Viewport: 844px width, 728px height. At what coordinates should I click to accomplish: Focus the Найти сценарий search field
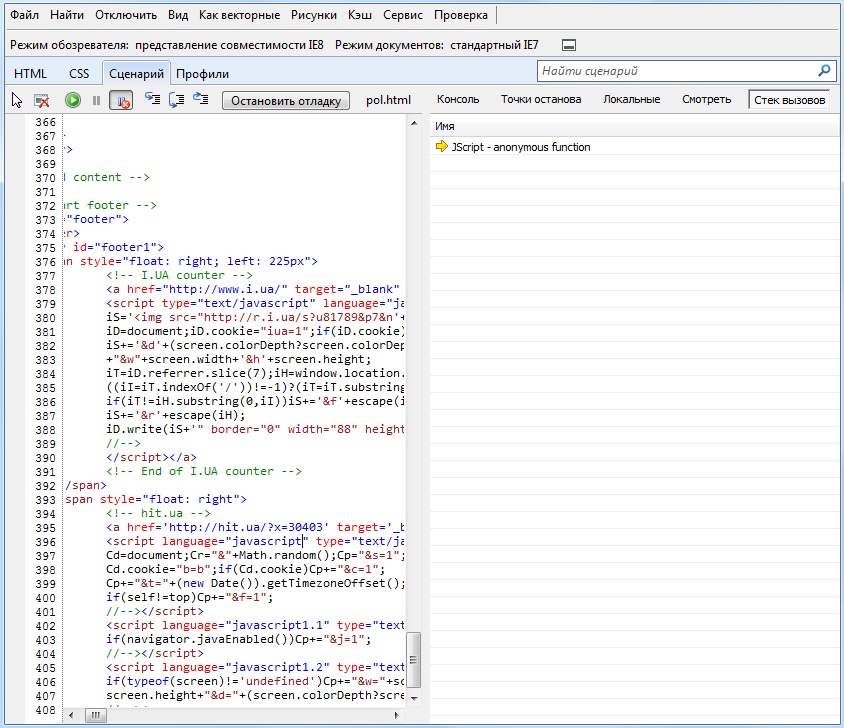tap(687, 71)
